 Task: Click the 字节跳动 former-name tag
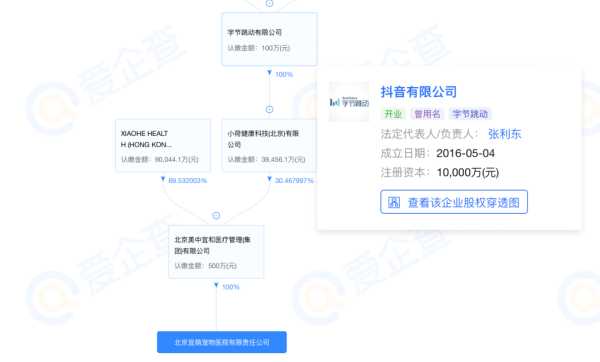tap(470, 114)
